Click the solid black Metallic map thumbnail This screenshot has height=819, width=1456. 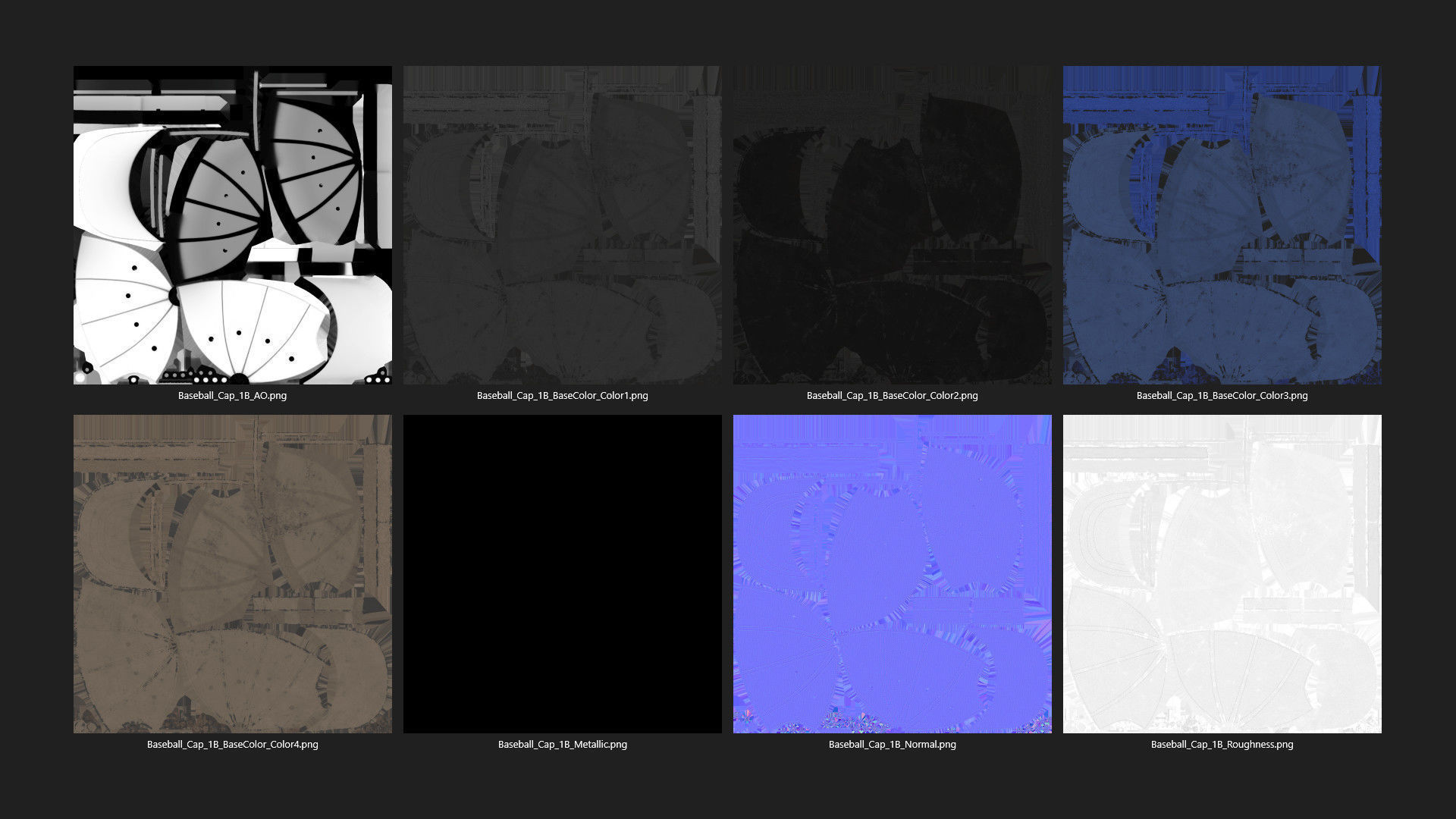562,573
